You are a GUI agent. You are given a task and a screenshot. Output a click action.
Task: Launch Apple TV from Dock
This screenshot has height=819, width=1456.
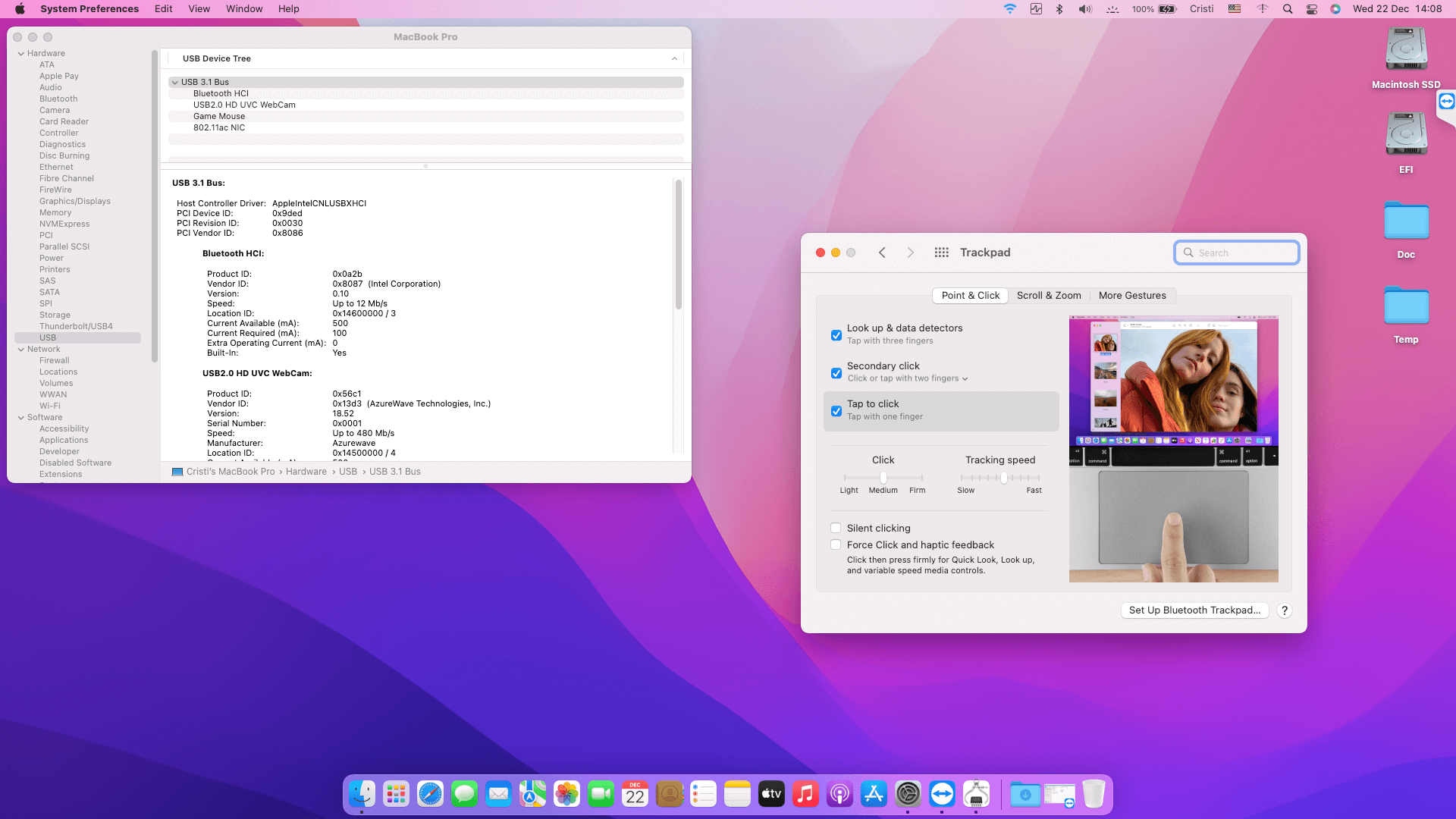[x=771, y=794]
